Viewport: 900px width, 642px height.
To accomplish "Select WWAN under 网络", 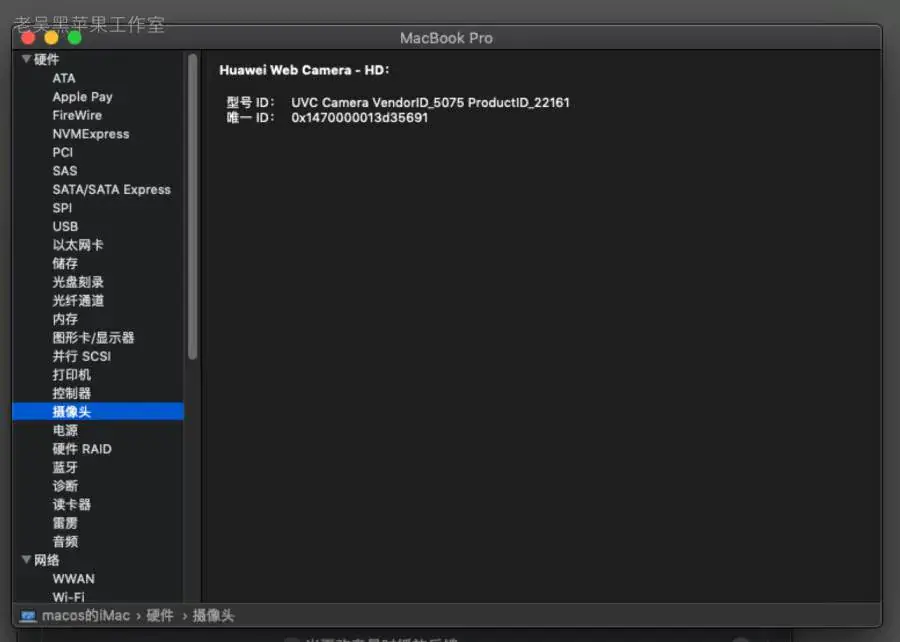I will point(73,578).
